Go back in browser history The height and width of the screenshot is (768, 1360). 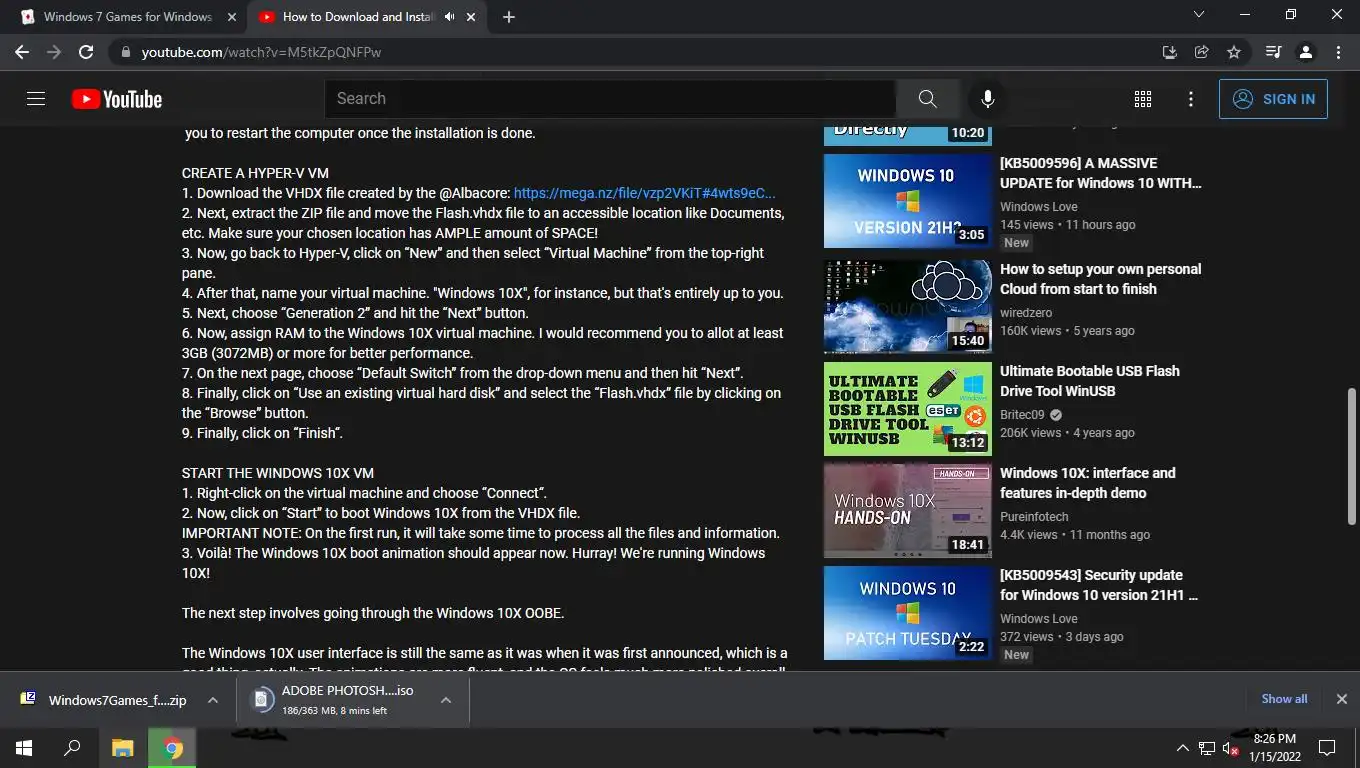pyautogui.click(x=22, y=52)
